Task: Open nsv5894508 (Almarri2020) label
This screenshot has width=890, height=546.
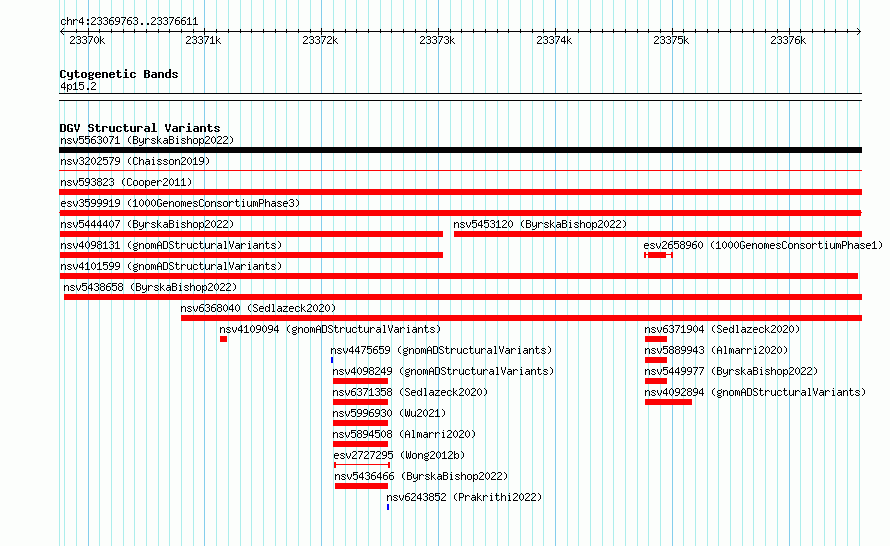Action: 404,434
